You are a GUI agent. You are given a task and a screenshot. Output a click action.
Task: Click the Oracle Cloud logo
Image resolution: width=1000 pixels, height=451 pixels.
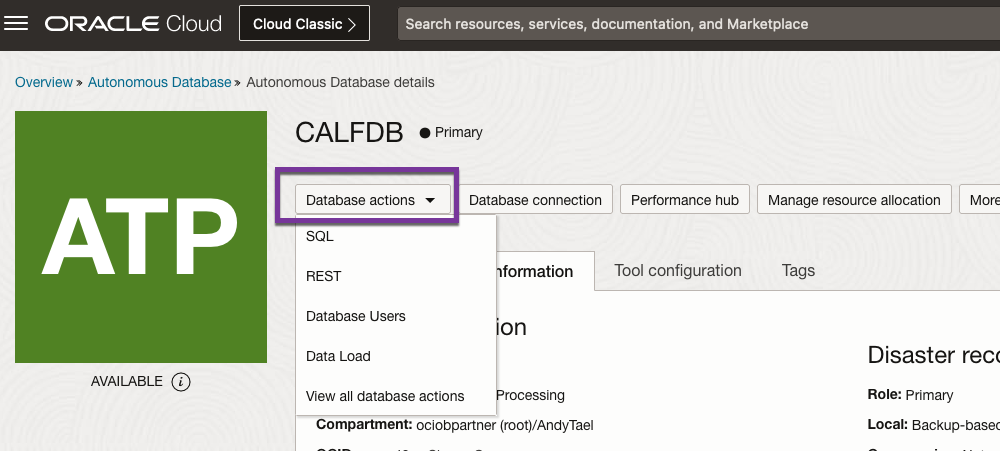coord(133,24)
